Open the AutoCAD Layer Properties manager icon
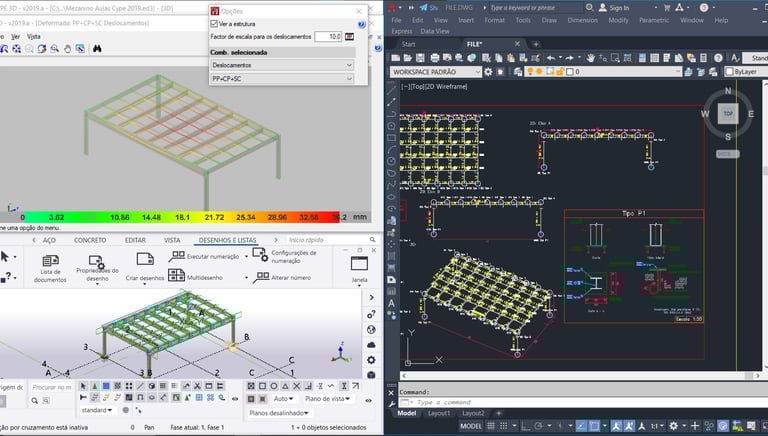The image size is (768, 436). (x=518, y=72)
